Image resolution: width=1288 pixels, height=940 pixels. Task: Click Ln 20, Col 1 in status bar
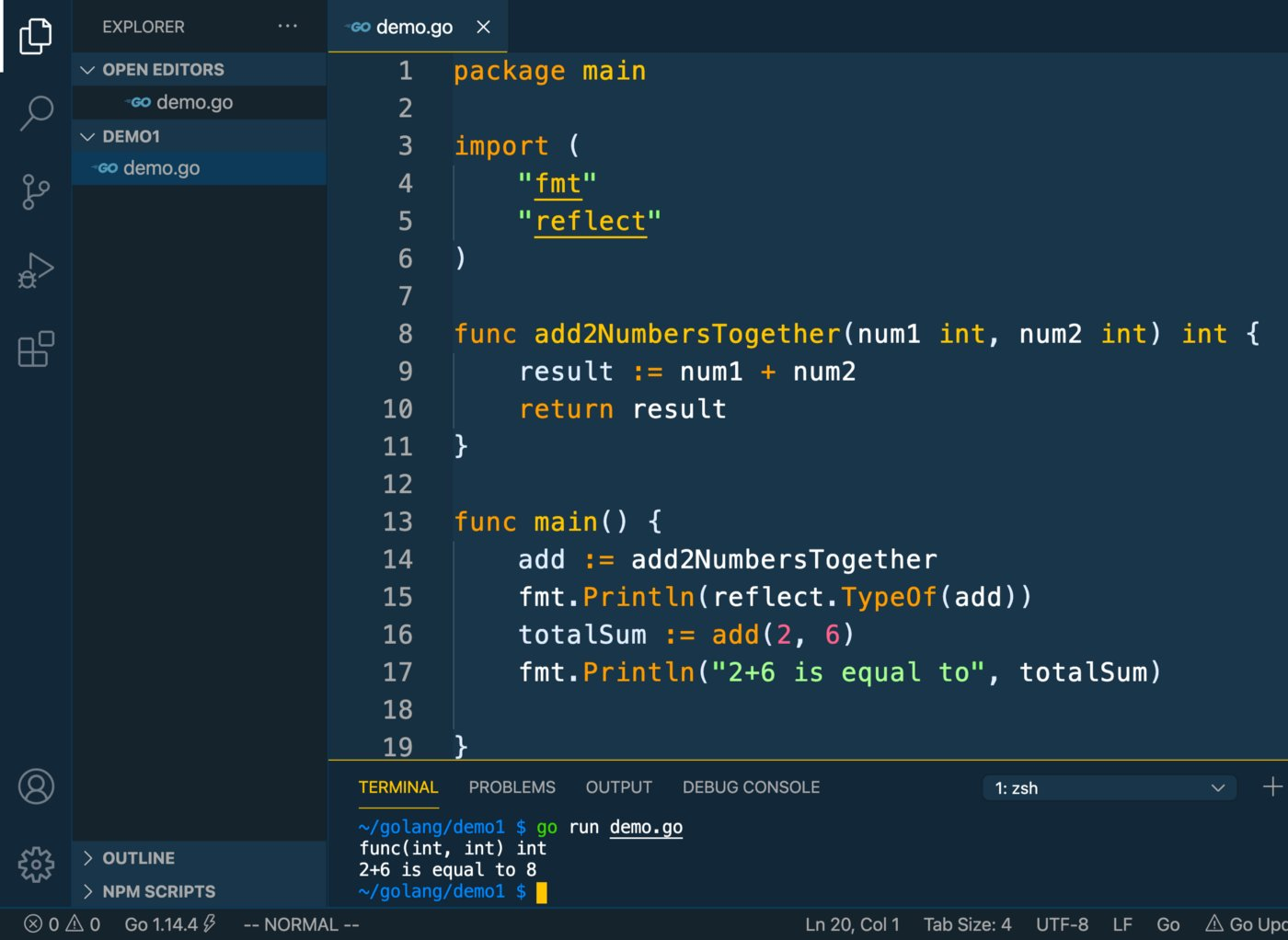point(852,923)
